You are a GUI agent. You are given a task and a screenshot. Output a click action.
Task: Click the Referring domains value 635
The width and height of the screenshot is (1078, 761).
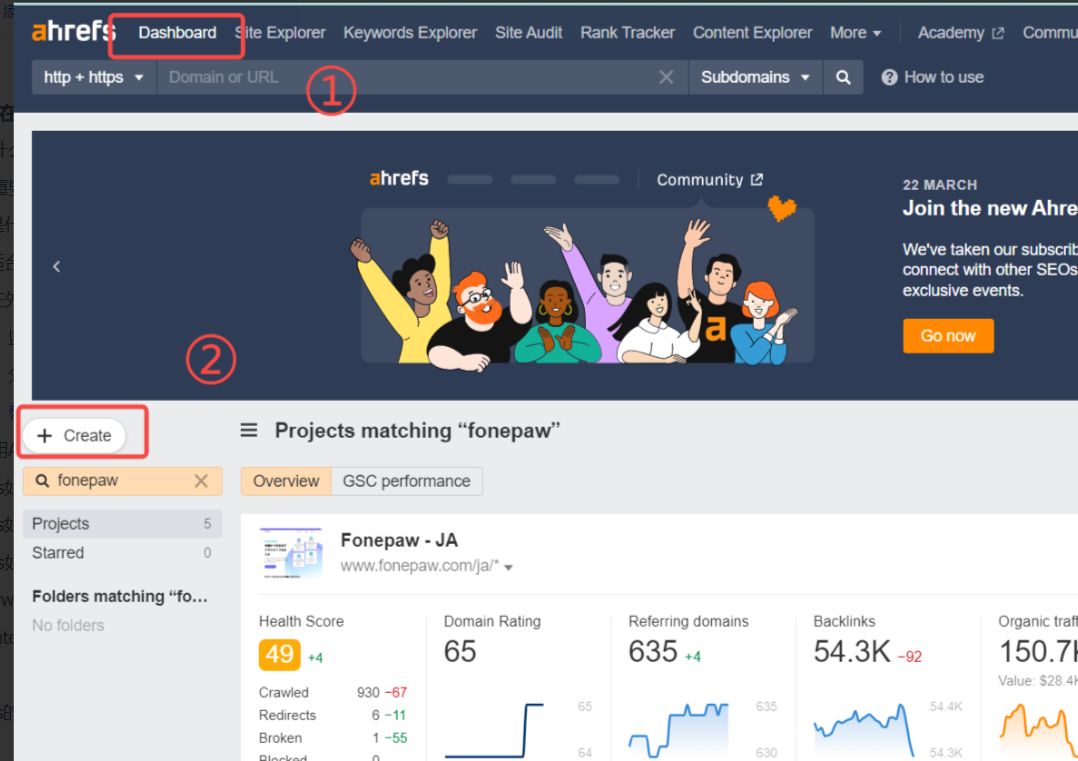(653, 651)
